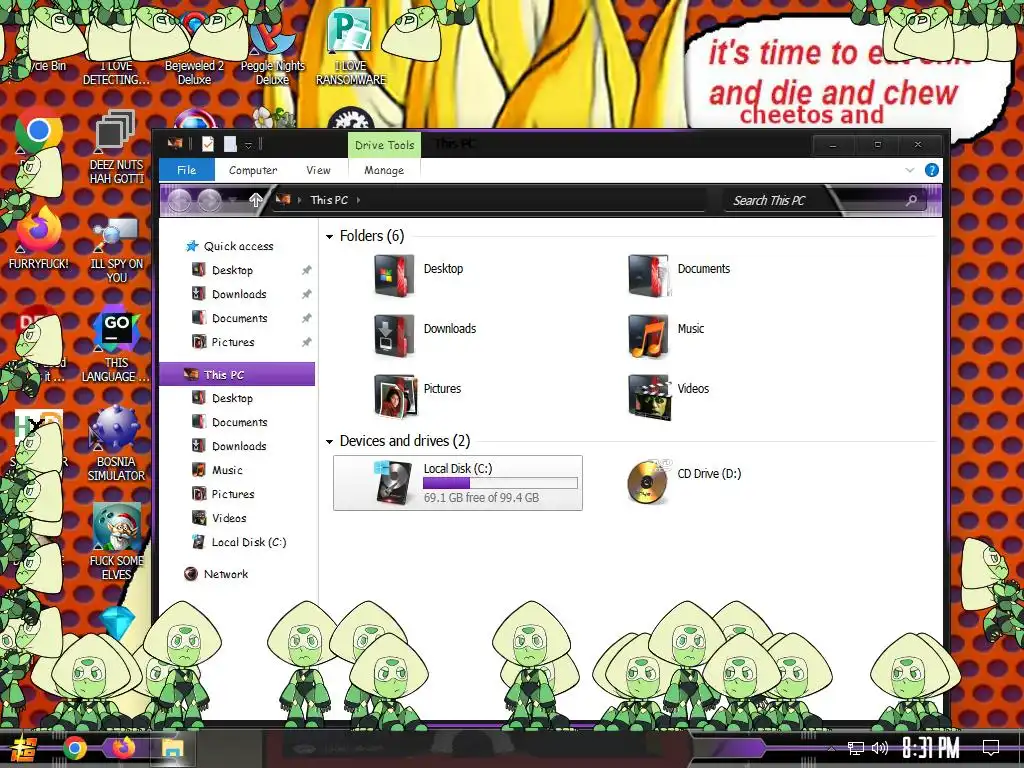Open the Start menu button
The width and height of the screenshot is (1024, 768).
point(24,749)
